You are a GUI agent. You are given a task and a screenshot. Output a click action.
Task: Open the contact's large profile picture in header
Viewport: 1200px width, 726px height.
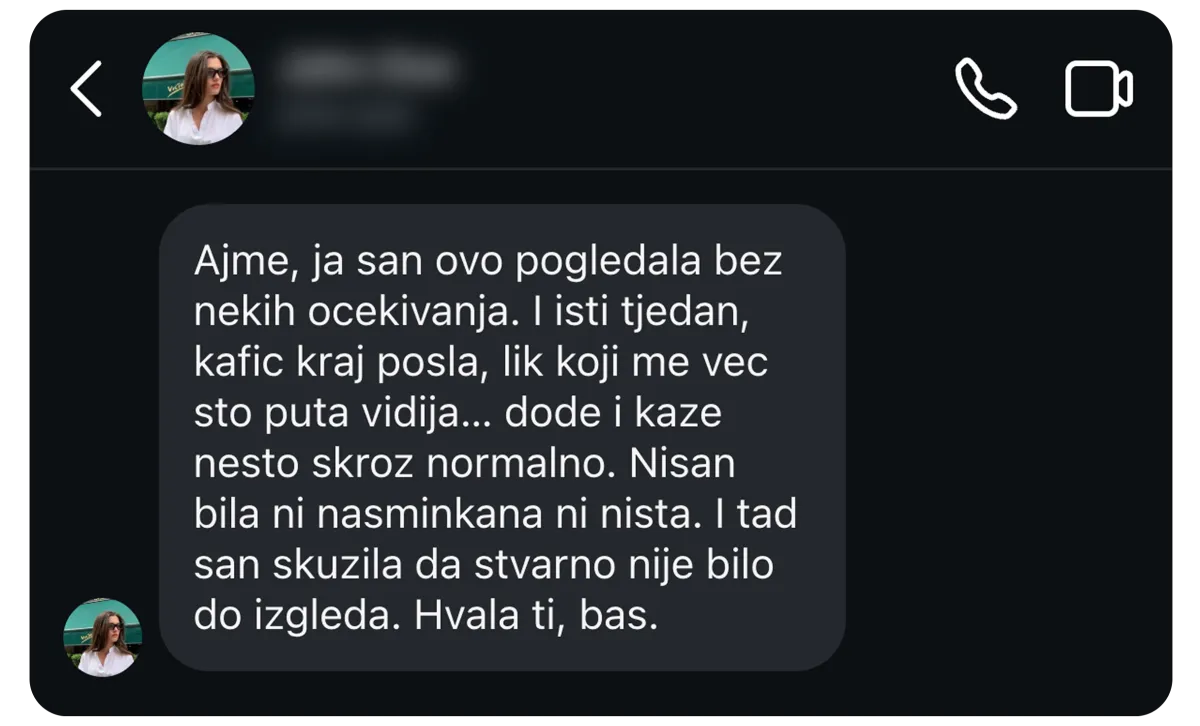click(198, 89)
